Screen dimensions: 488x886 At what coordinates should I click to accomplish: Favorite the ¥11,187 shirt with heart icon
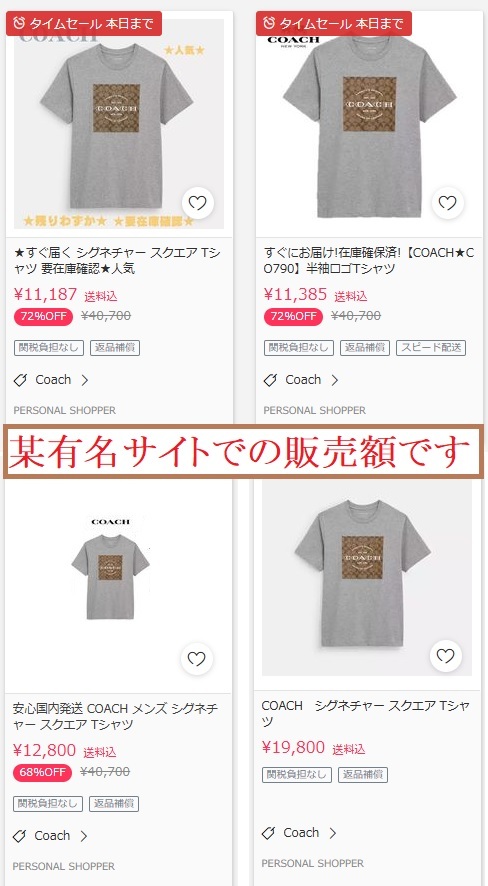coord(198,203)
